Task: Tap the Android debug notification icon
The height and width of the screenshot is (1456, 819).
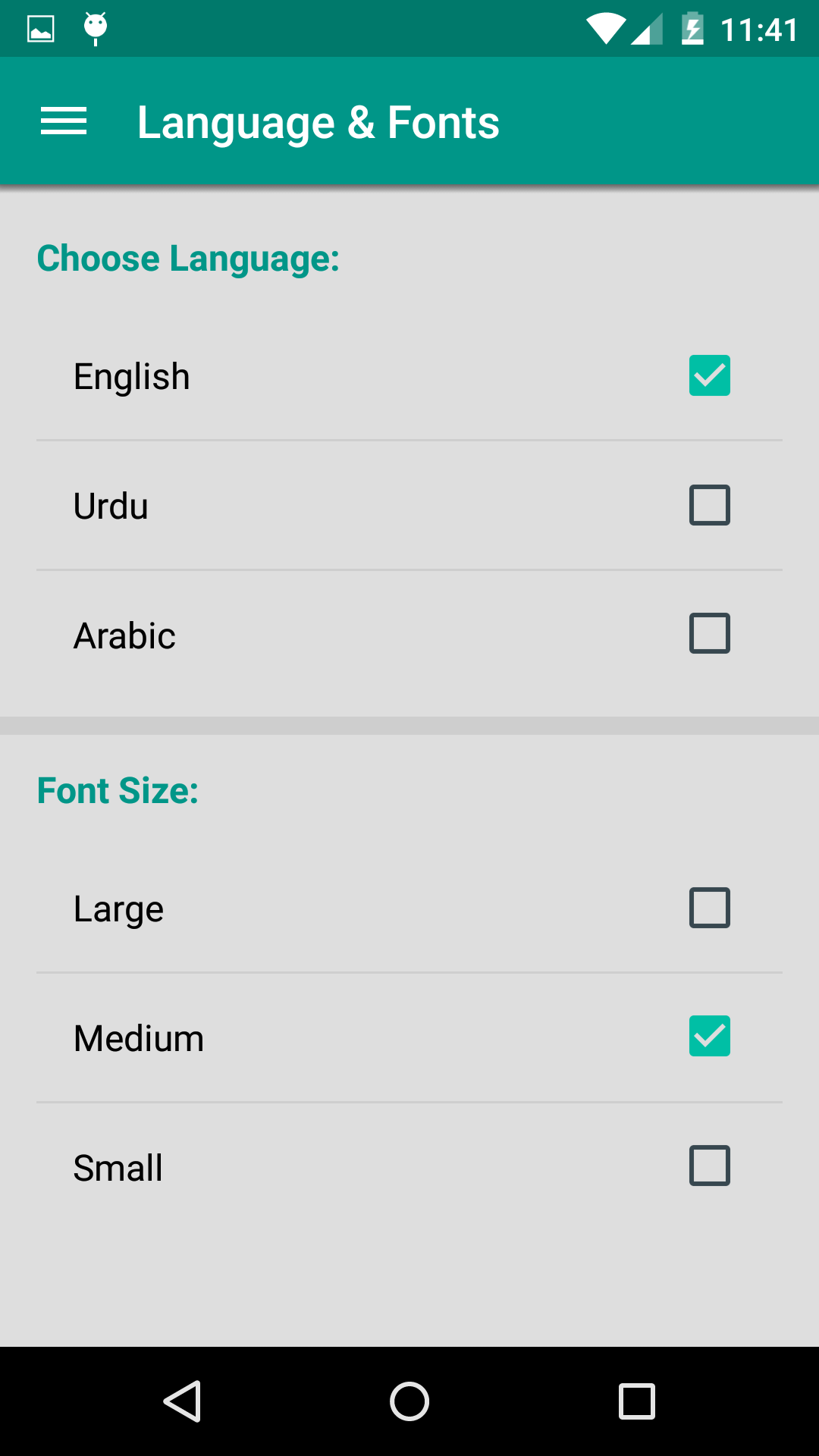Action: coord(96,28)
